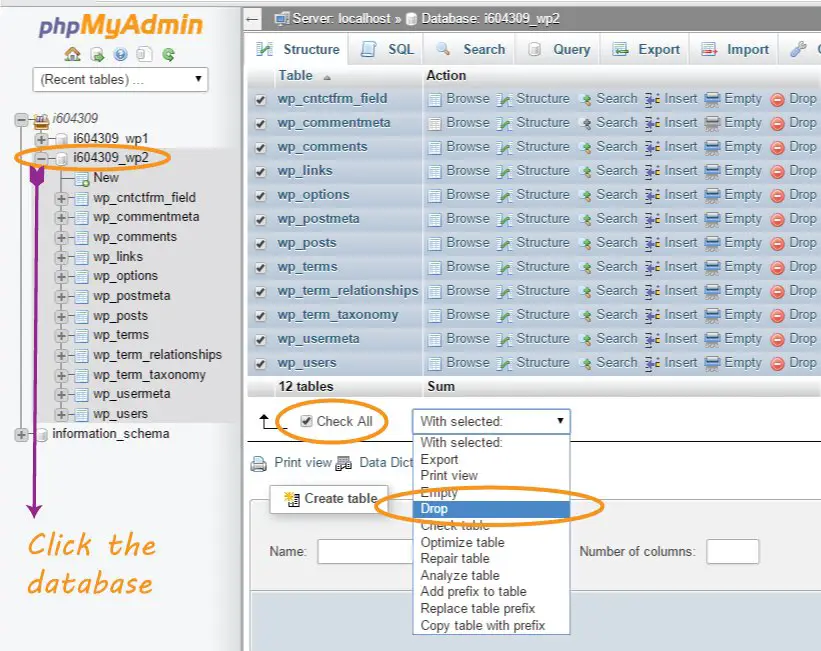821x651 pixels.
Task: Click the New table icon in sidebar
Action: [82, 180]
